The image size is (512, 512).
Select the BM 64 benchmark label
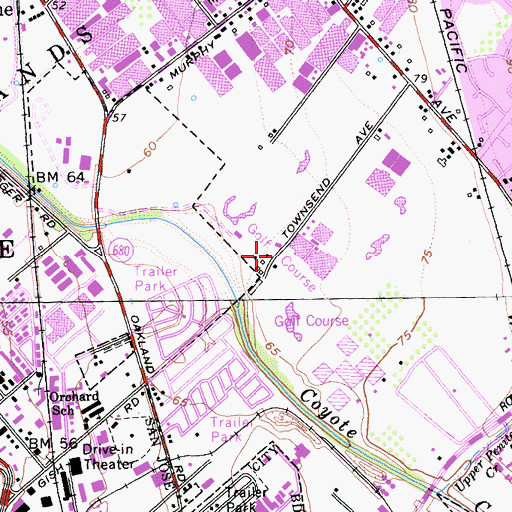pos(61,177)
